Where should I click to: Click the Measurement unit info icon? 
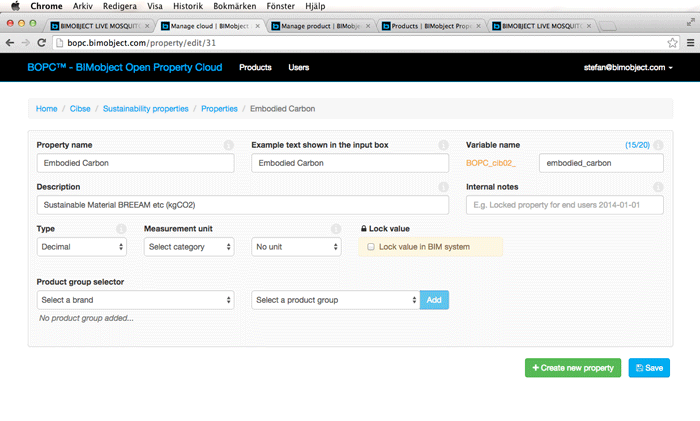pos(336,229)
